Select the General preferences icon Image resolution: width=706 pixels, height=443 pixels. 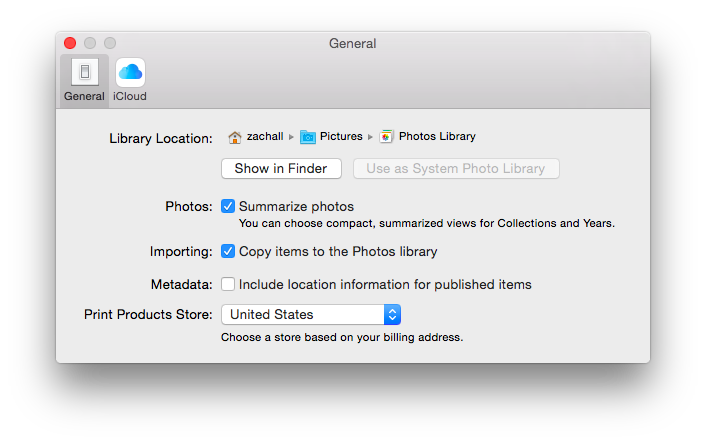tap(85, 72)
